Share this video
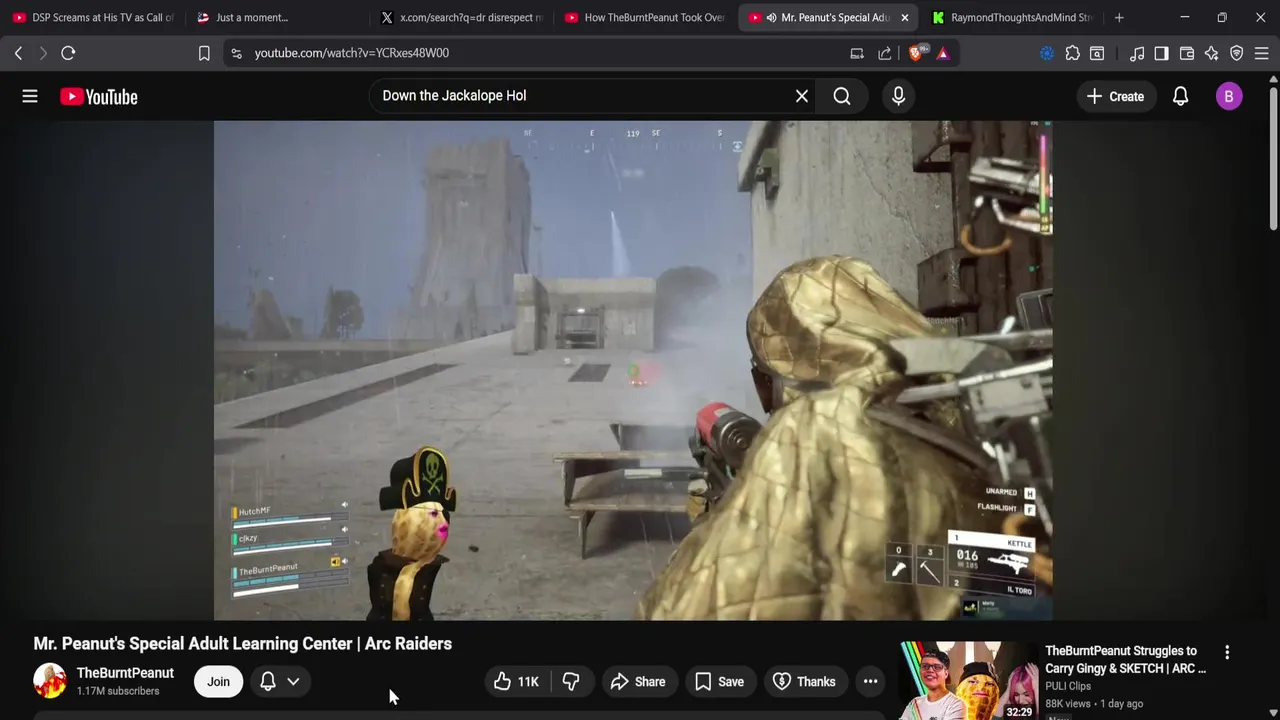 pos(638,682)
